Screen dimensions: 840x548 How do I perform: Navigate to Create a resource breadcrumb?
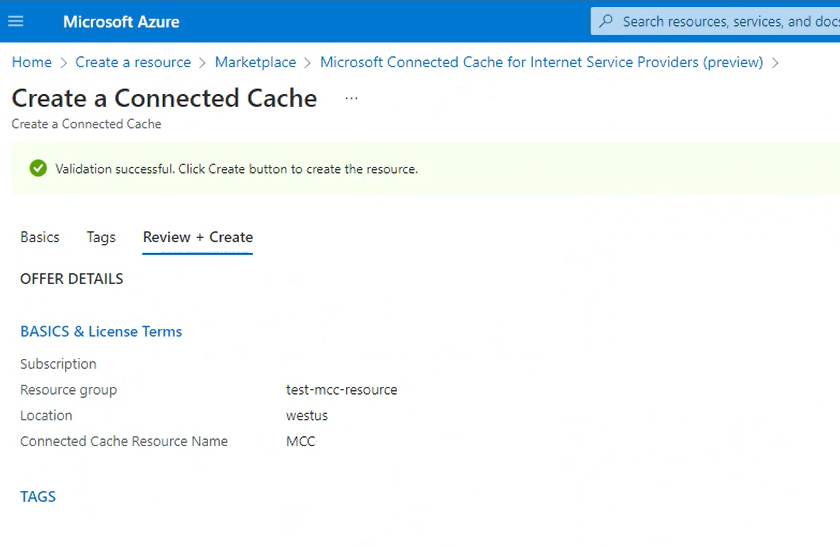click(133, 62)
